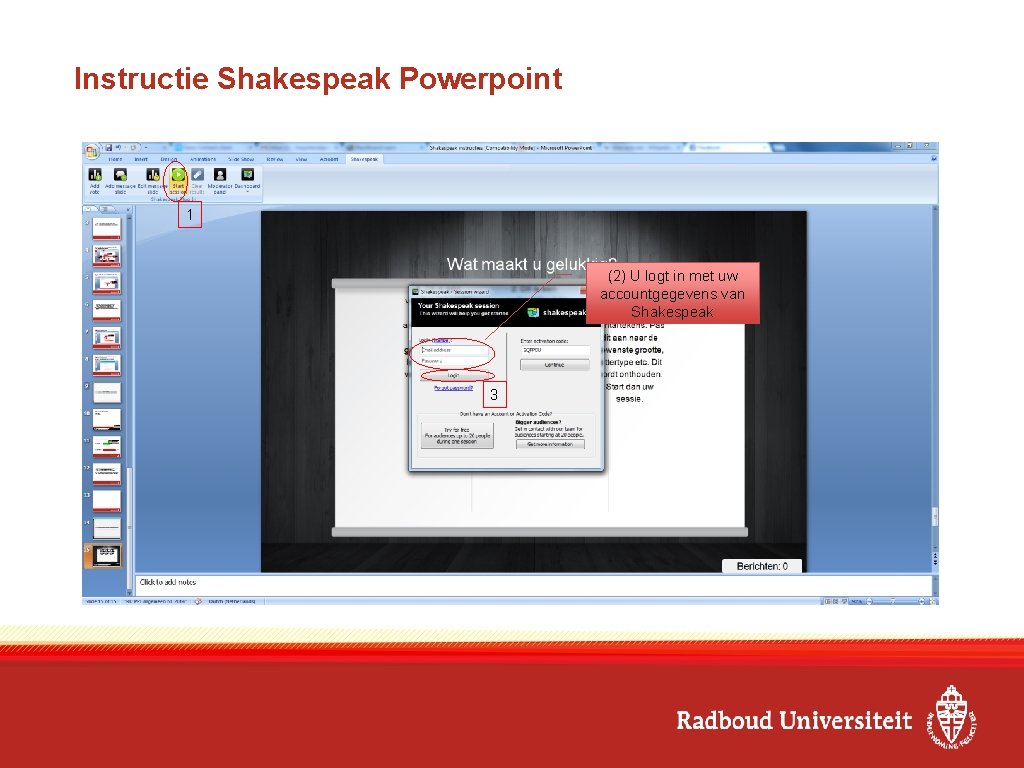Open the Design ribbon tab
1024x768 pixels.
(169, 159)
